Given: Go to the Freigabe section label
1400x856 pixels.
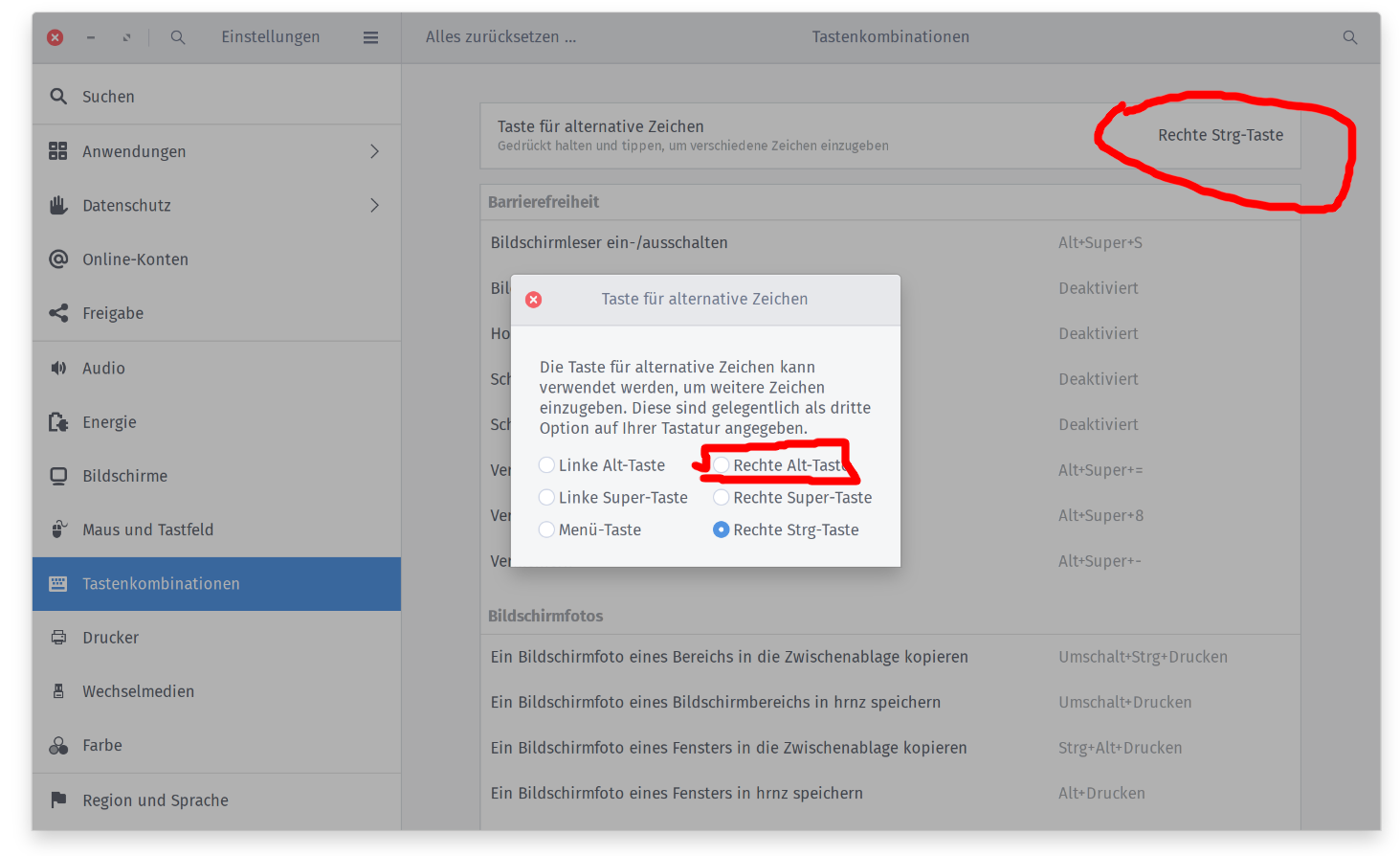Looking at the screenshot, I should point(113,313).
